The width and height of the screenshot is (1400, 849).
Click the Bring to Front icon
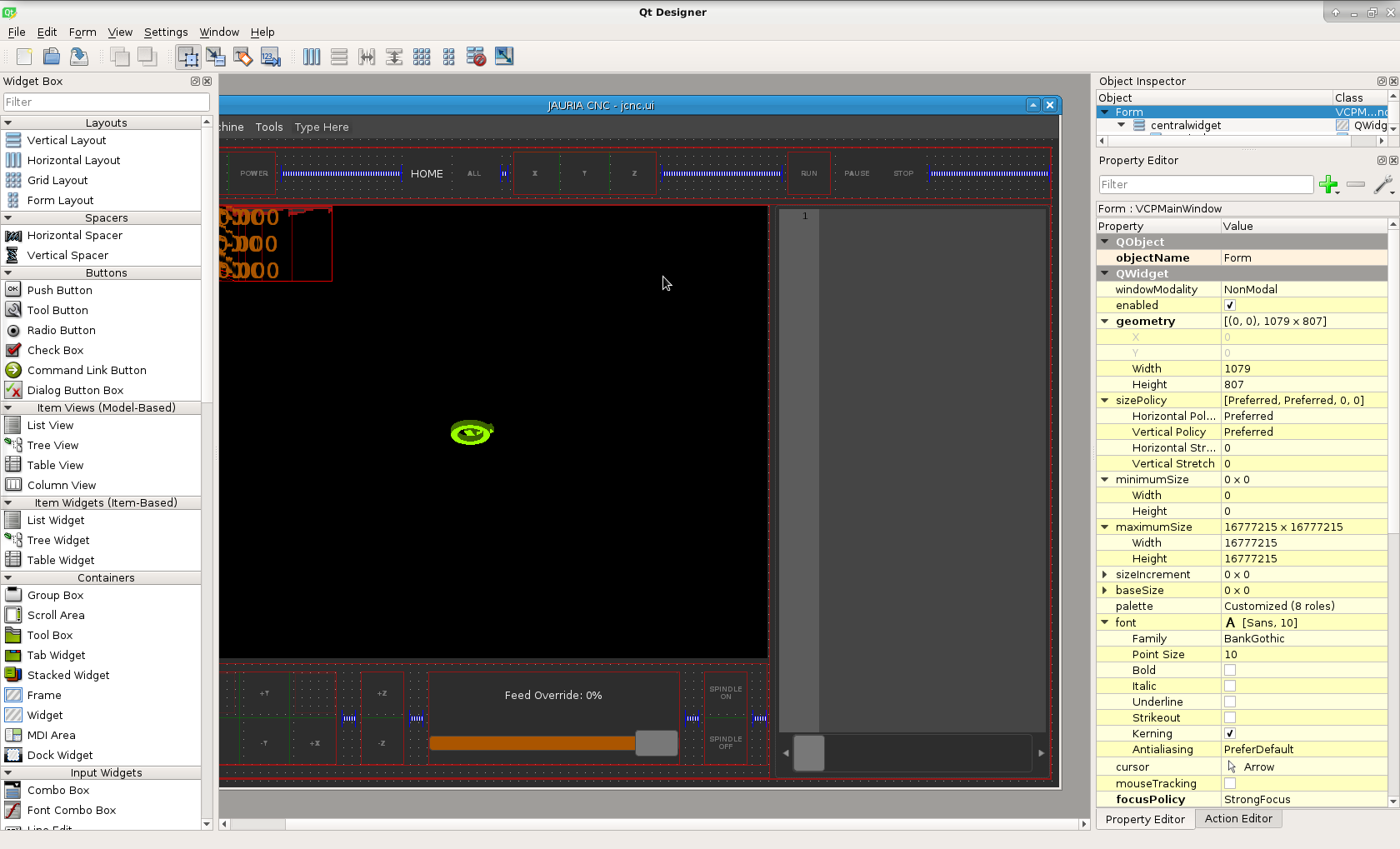point(147,56)
